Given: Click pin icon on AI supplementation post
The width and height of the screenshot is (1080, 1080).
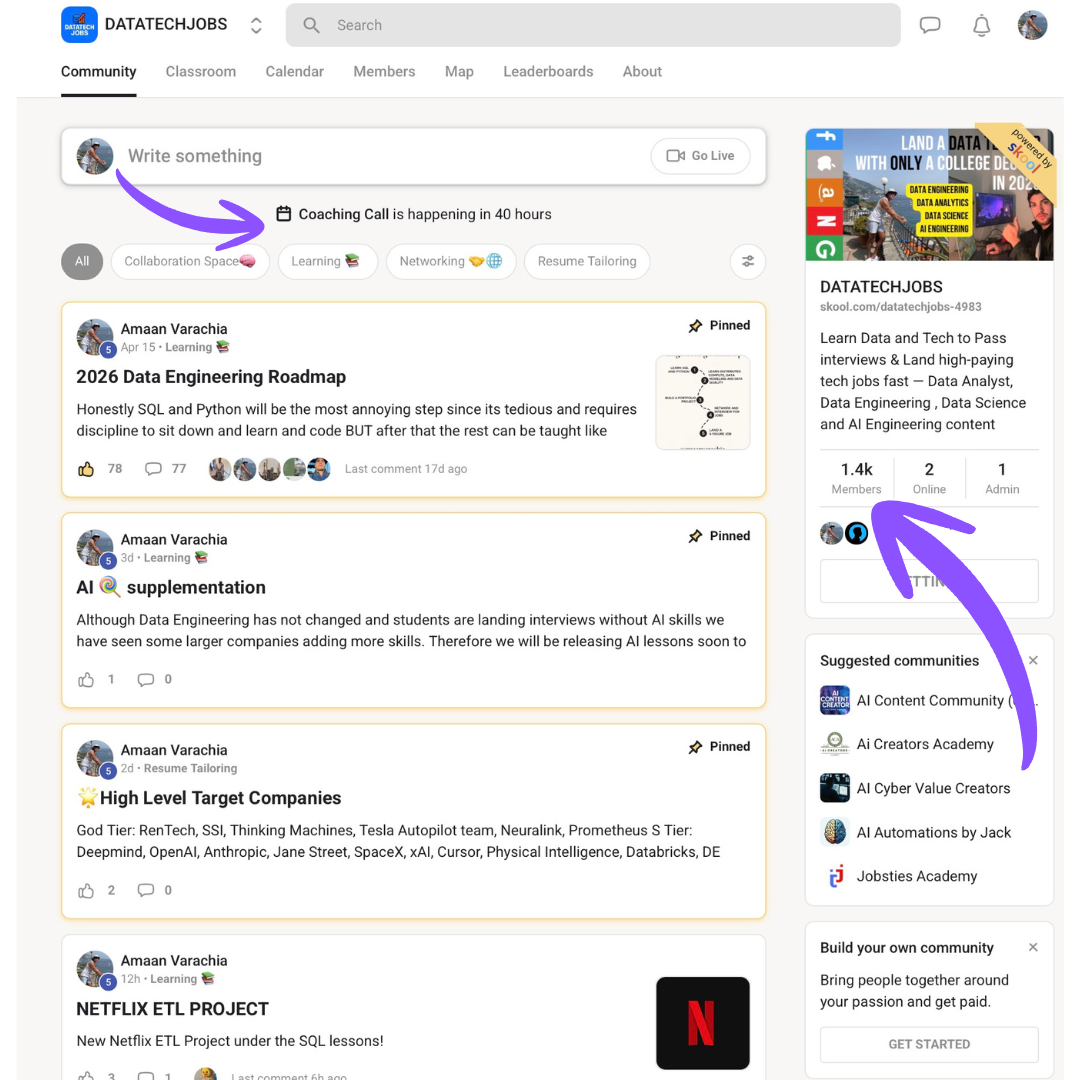Looking at the screenshot, I should (x=696, y=537).
